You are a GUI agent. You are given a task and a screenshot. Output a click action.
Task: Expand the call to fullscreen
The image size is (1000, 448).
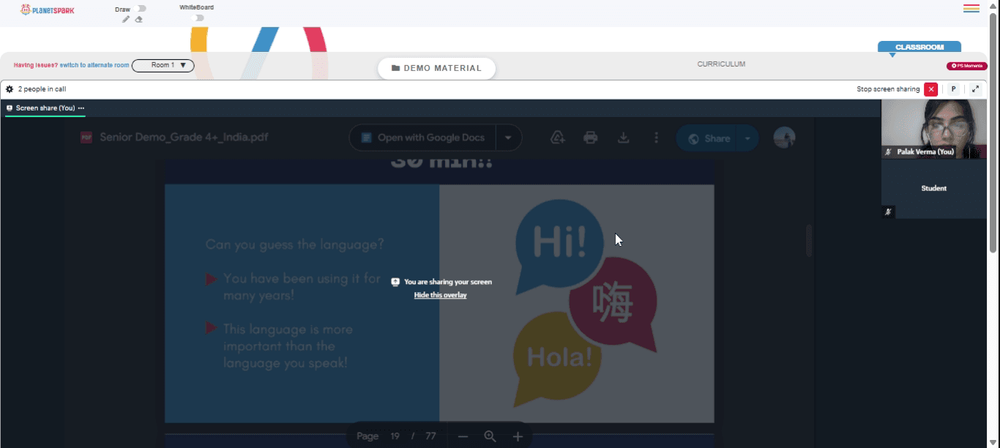(975, 89)
